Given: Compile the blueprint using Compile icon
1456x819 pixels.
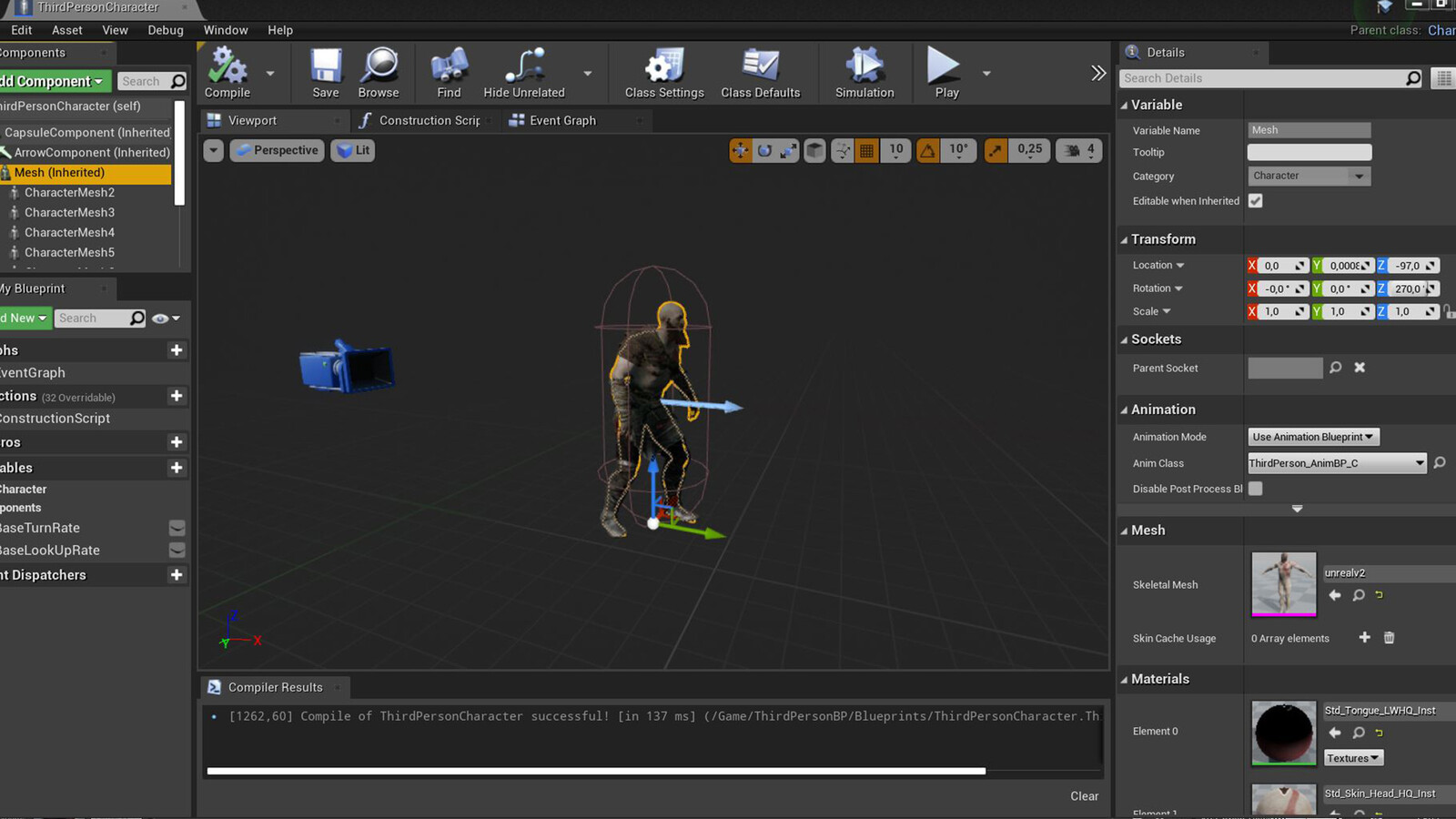Looking at the screenshot, I should point(227,73).
